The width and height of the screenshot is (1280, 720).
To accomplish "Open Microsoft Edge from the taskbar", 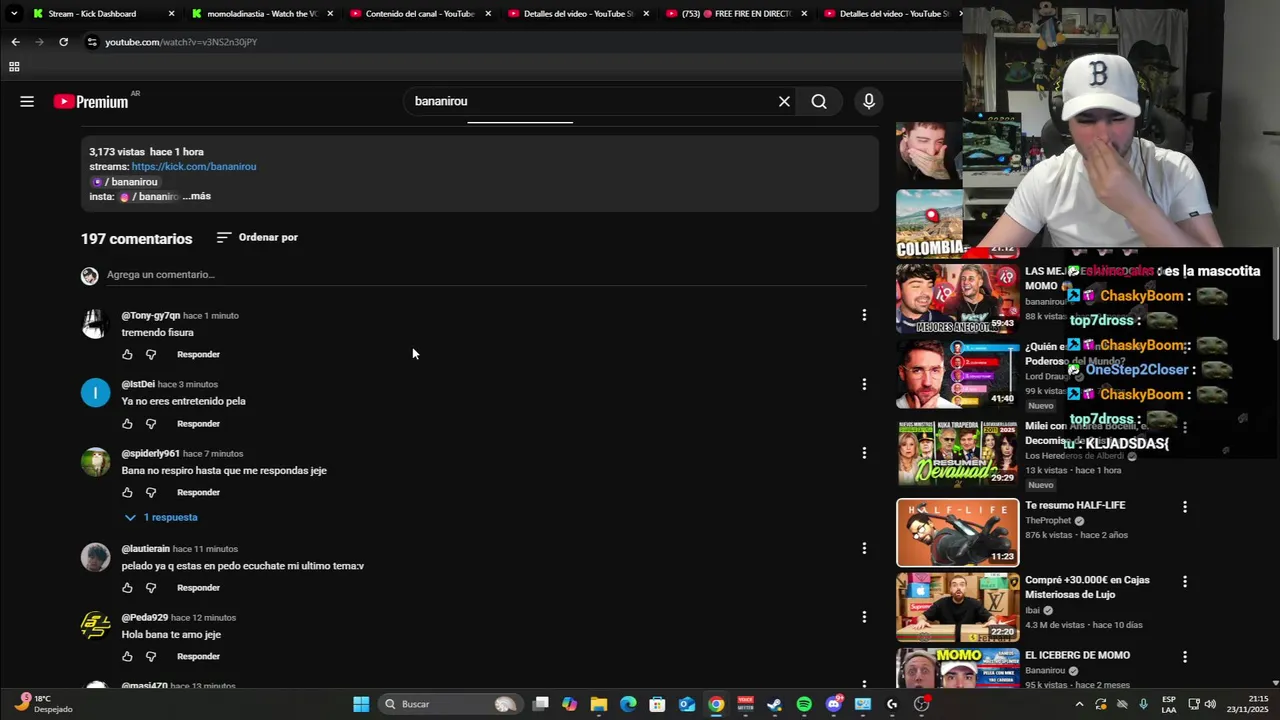I will click(628, 704).
